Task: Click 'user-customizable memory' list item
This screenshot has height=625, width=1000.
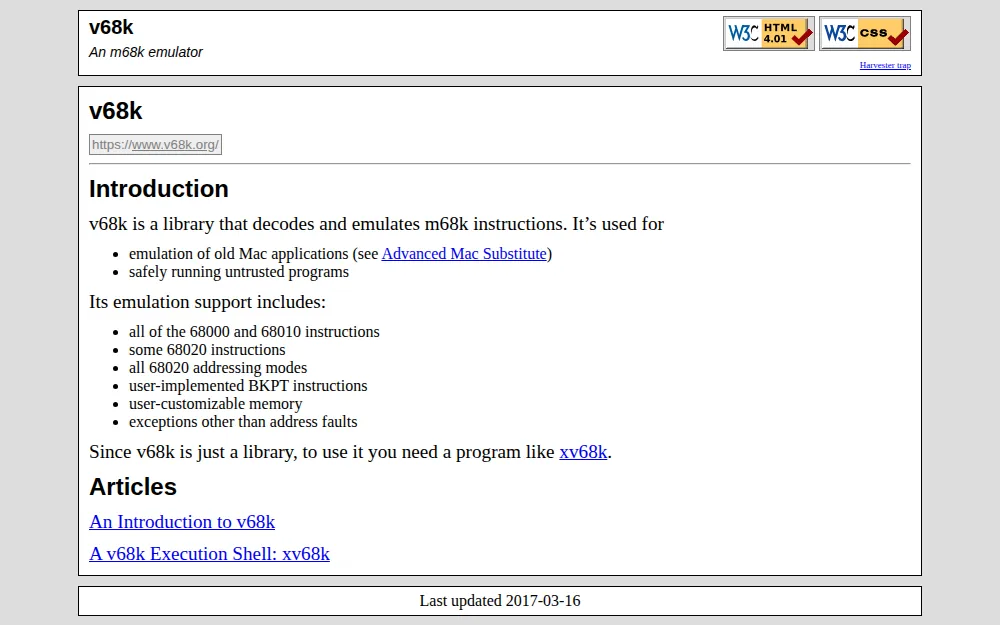Action: tap(216, 404)
